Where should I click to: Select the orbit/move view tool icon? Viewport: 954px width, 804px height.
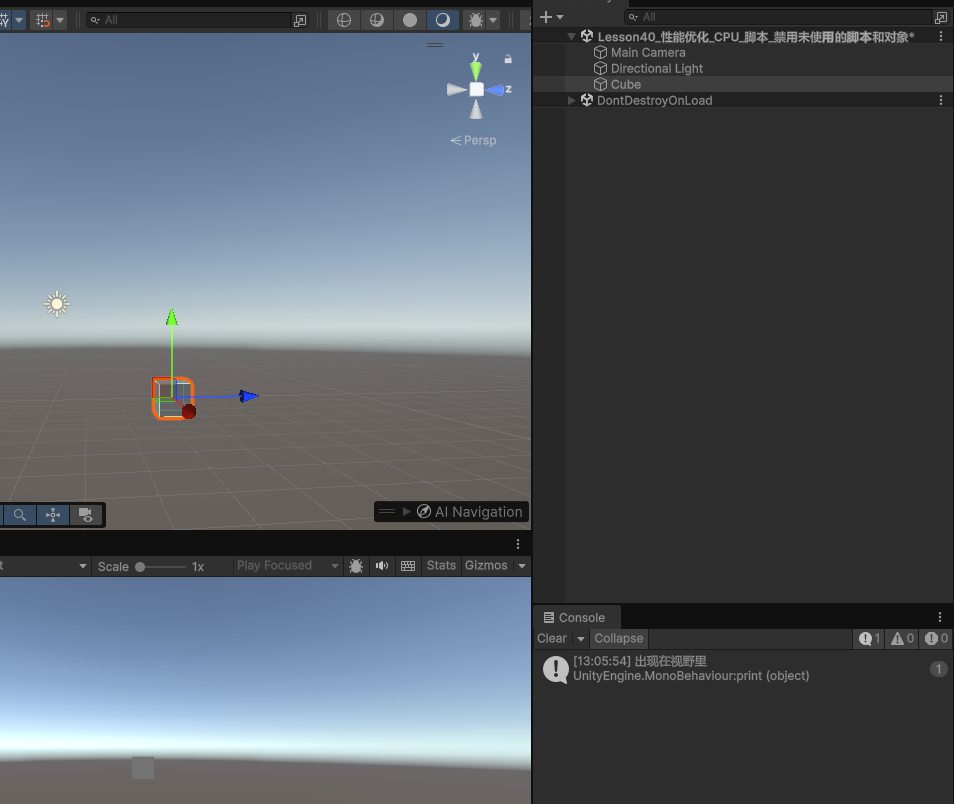tap(52, 515)
